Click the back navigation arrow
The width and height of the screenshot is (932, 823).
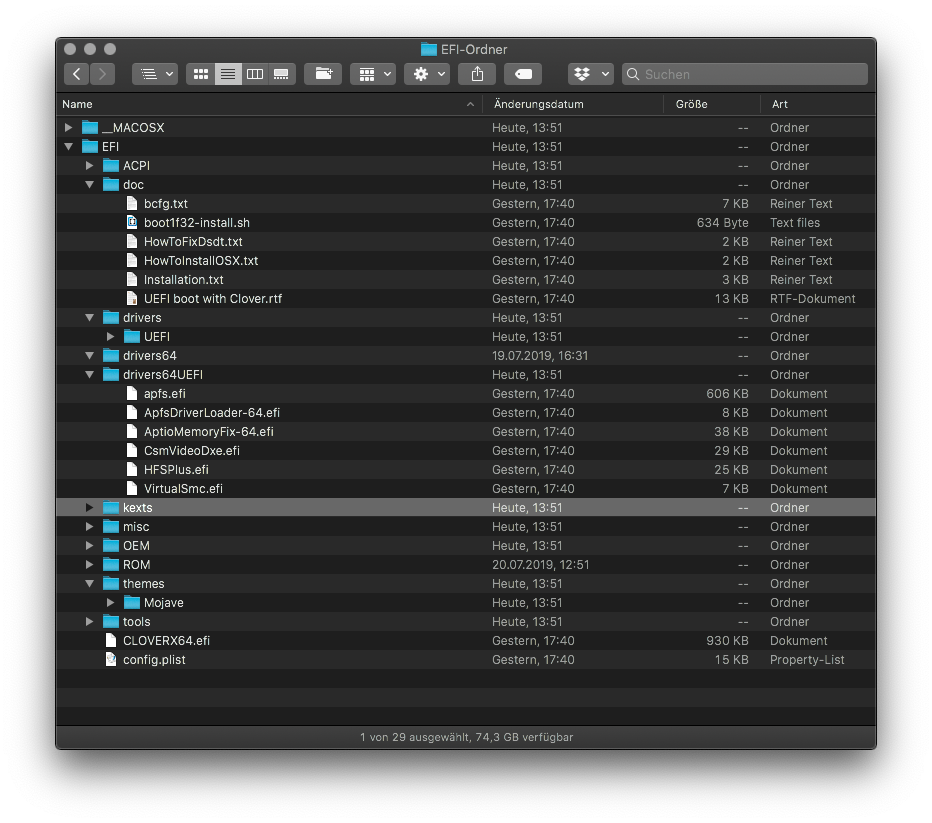(77, 74)
